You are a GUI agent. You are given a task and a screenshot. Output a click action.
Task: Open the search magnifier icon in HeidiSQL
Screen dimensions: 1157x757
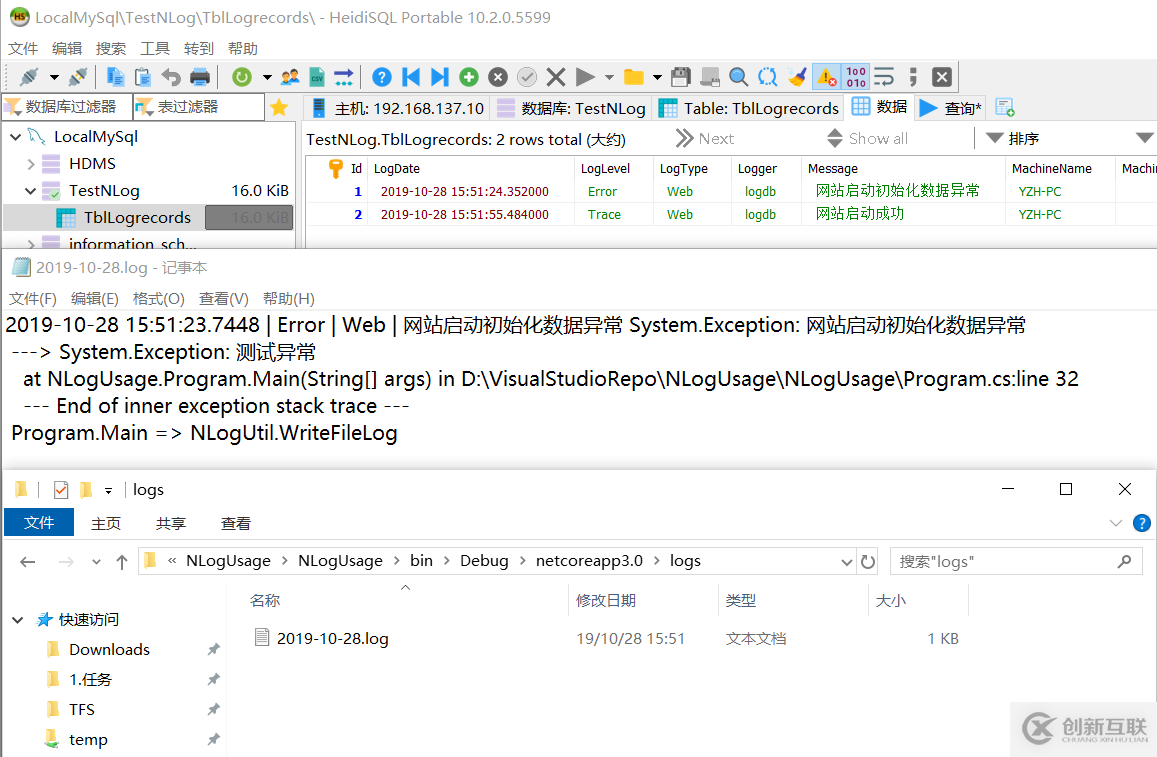click(x=738, y=77)
